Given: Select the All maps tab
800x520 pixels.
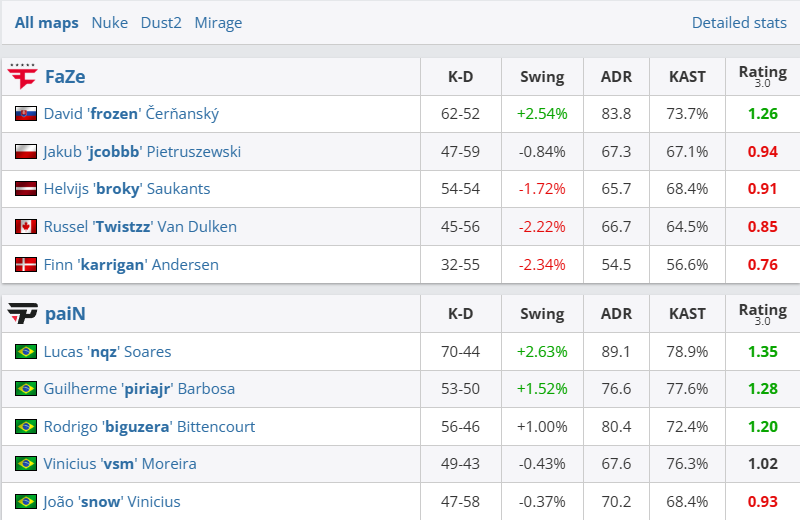Looking at the screenshot, I should pos(46,22).
